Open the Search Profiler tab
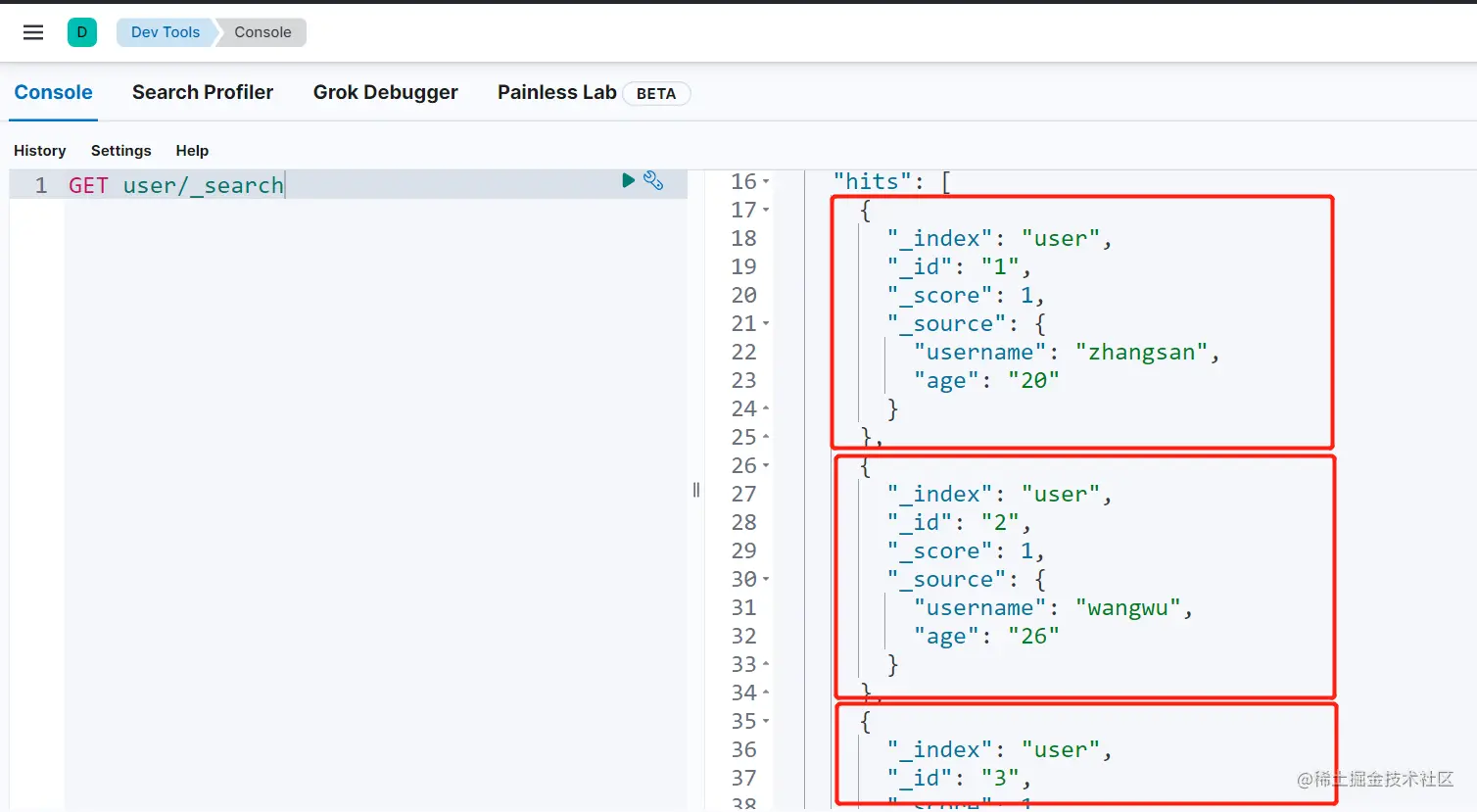This screenshot has width=1477, height=812. tap(203, 92)
